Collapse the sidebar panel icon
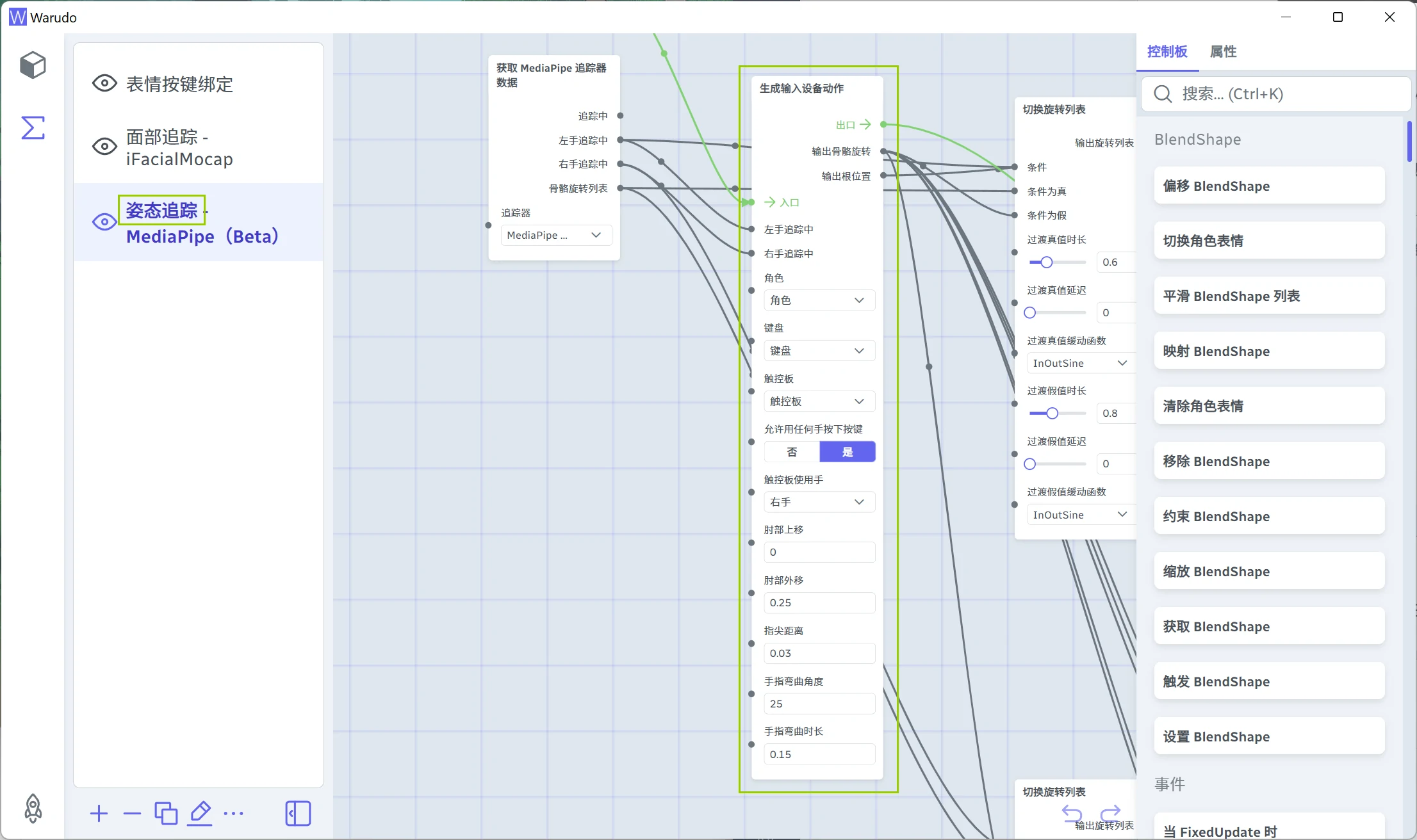 tap(298, 814)
